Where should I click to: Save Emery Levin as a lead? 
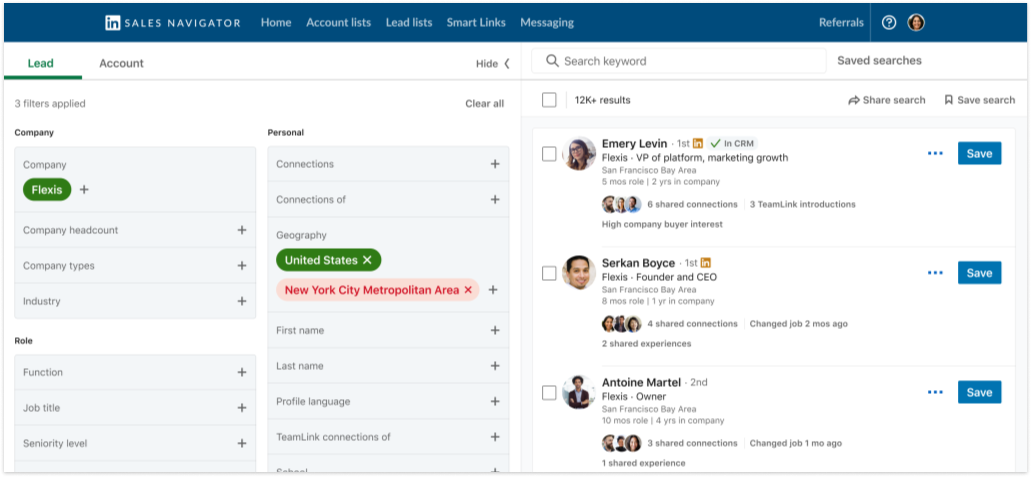point(979,153)
